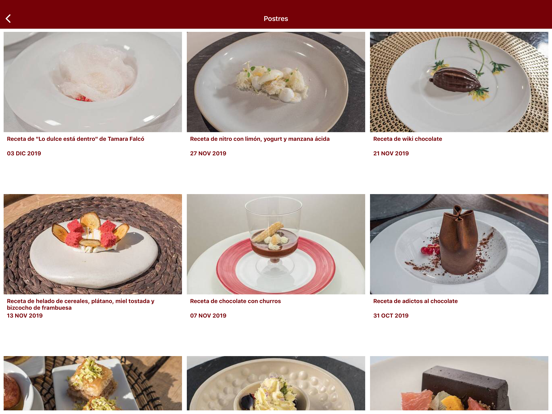The width and height of the screenshot is (552, 414).
Task: Select 'Receta de nitro con limón, yogurt y manzana ácida'
Action: coord(260,139)
